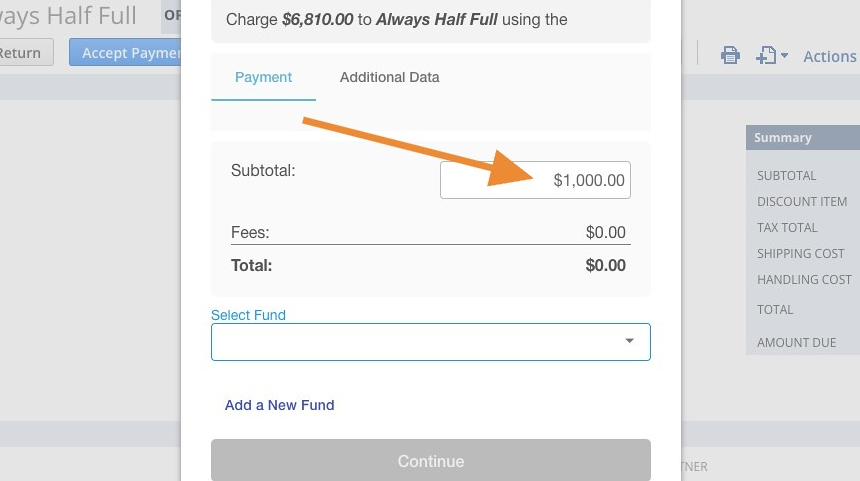The width and height of the screenshot is (860, 481).
Task: Click the Summary panel header
Action: pyautogui.click(x=802, y=138)
